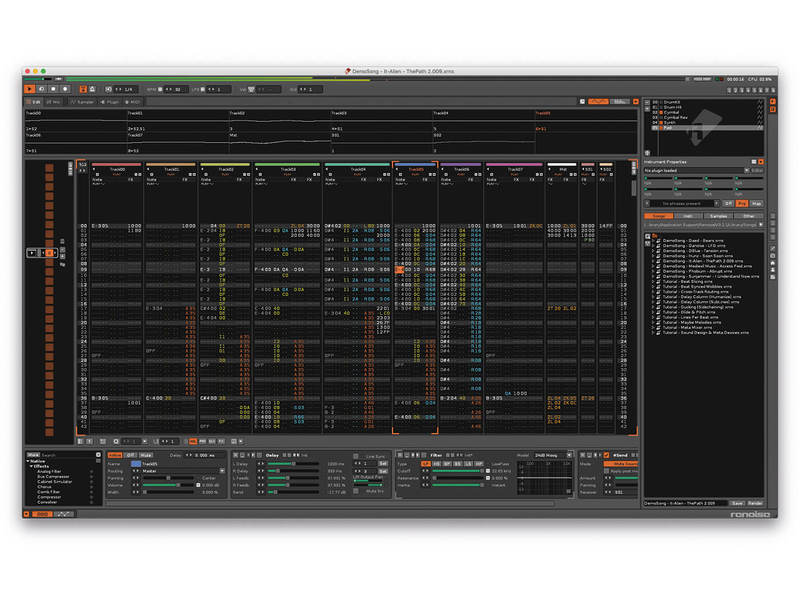Click the Record button in transport
Image resolution: width=800 pixels, height=600 pixels.
pyautogui.click(x=66, y=89)
